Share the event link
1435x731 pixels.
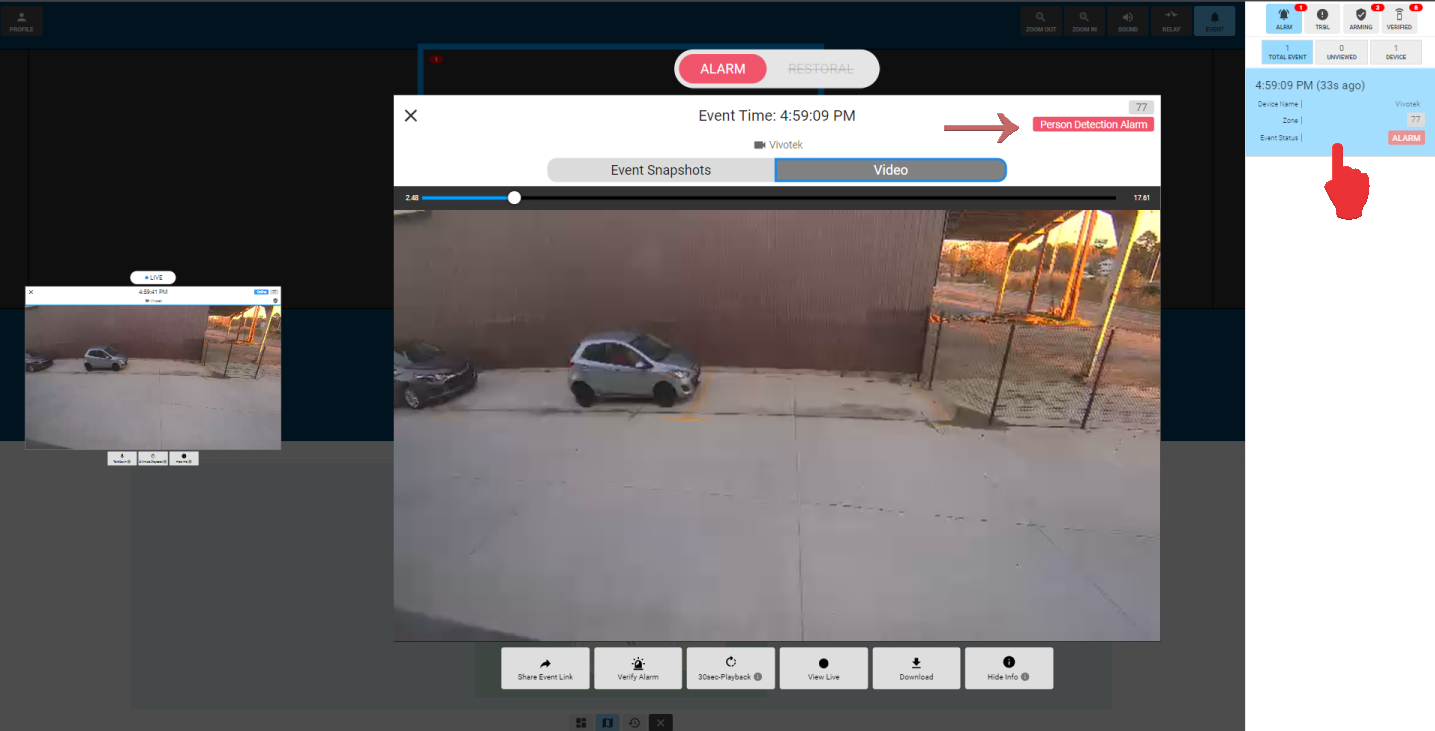click(545, 668)
